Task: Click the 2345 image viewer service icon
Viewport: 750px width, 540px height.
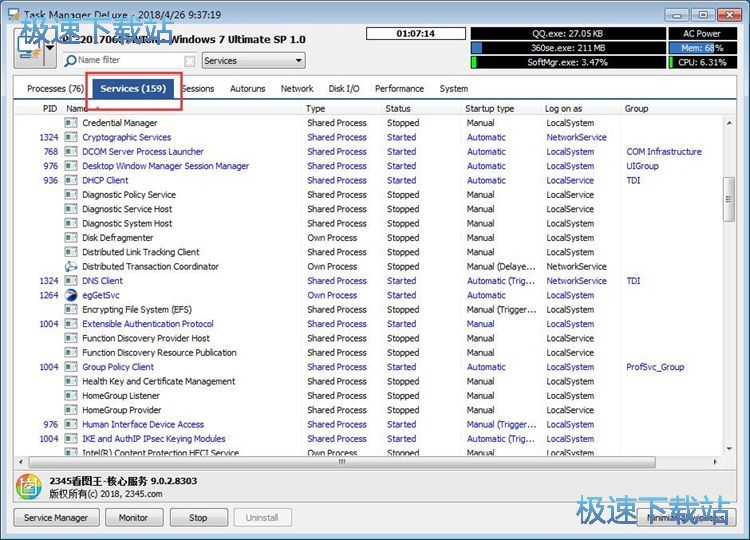Action: tap(28, 487)
